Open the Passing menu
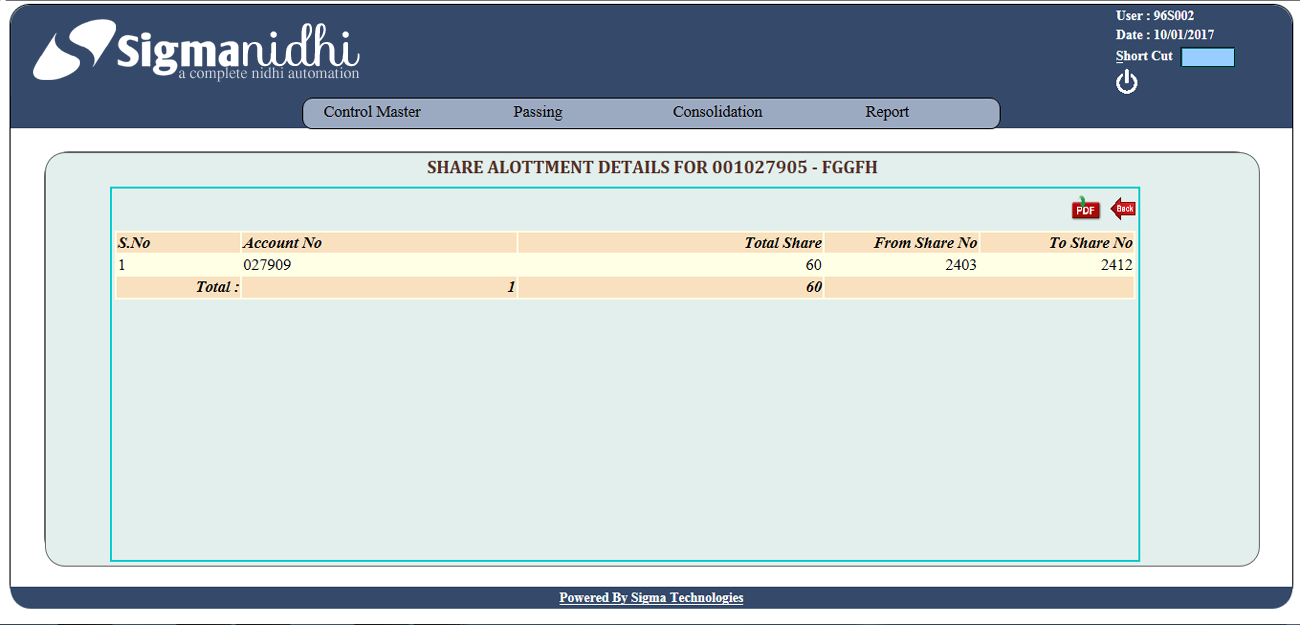The height and width of the screenshot is (625, 1300). (538, 112)
